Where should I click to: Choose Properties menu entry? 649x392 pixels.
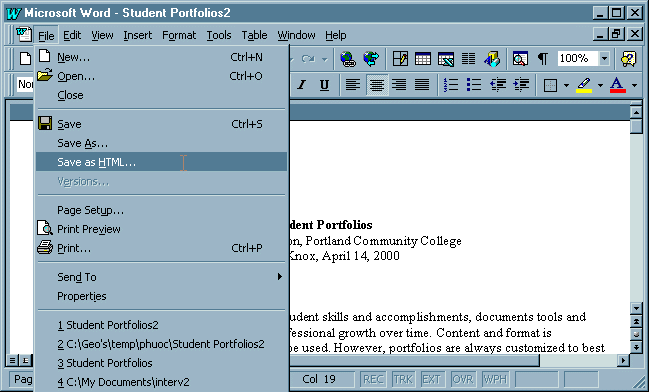point(161,296)
